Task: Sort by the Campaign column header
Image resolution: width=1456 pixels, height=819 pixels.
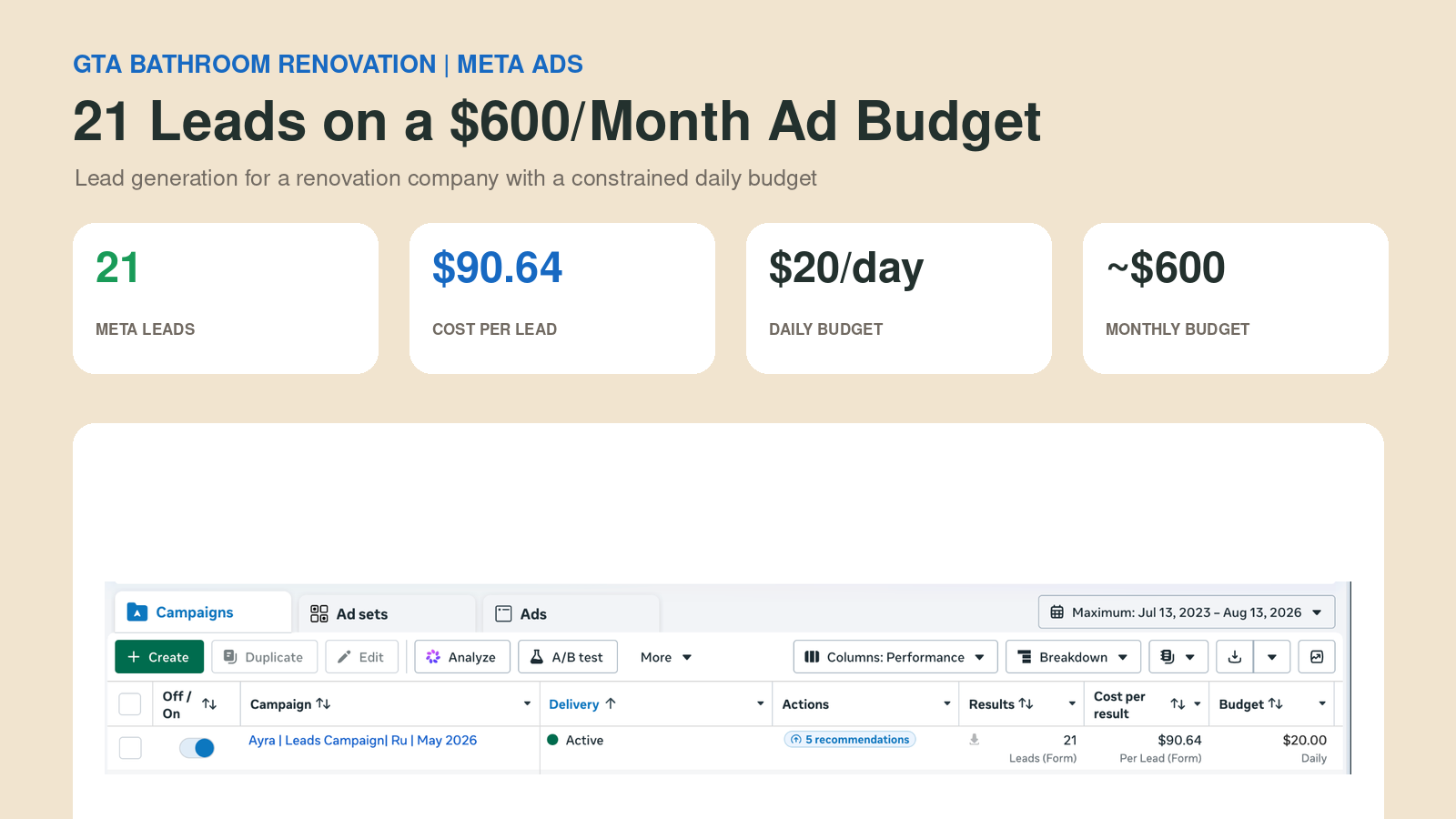Action: pyautogui.click(x=289, y=704)
